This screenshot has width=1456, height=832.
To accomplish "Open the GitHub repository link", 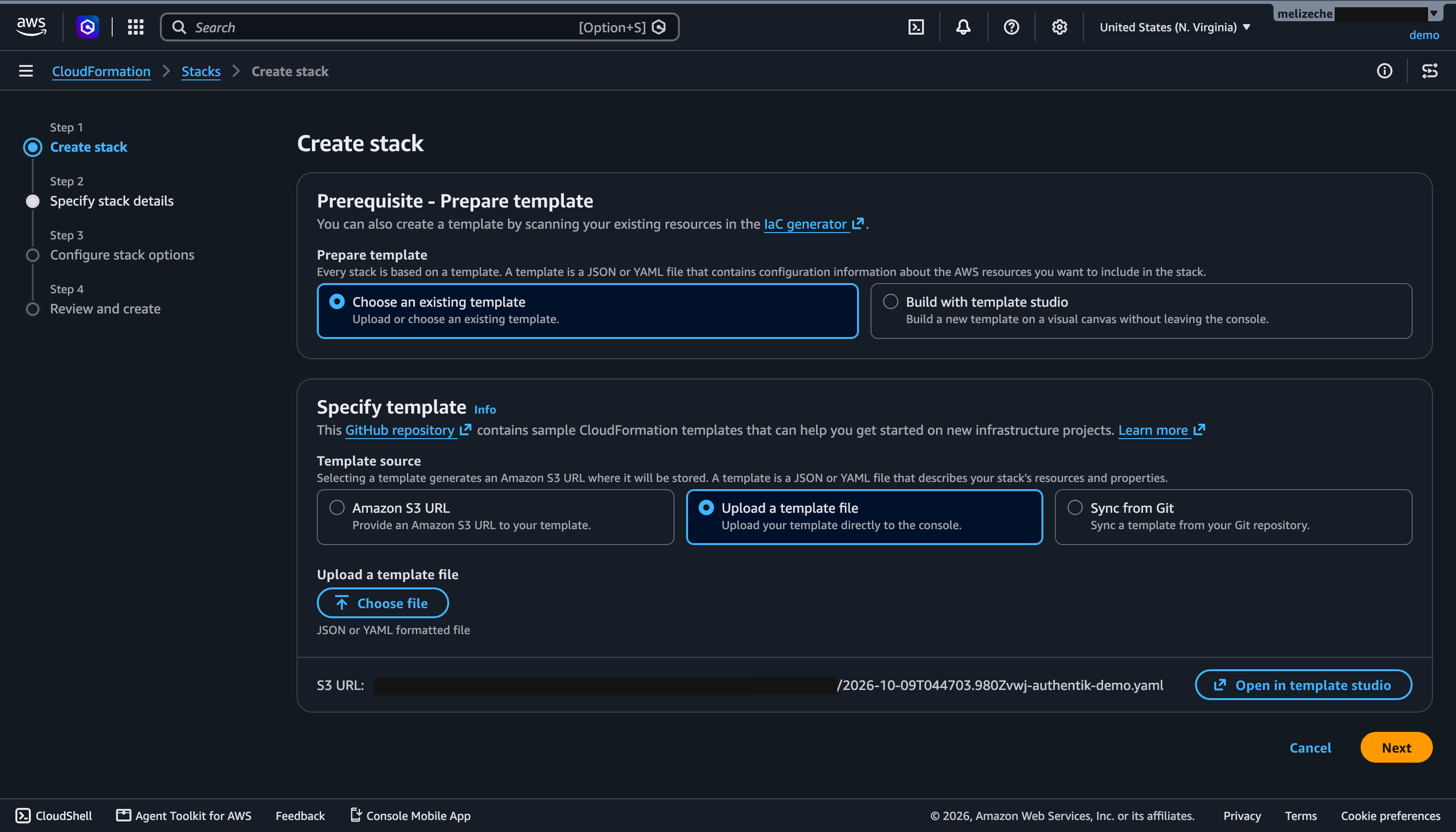I will click(408, 429).
